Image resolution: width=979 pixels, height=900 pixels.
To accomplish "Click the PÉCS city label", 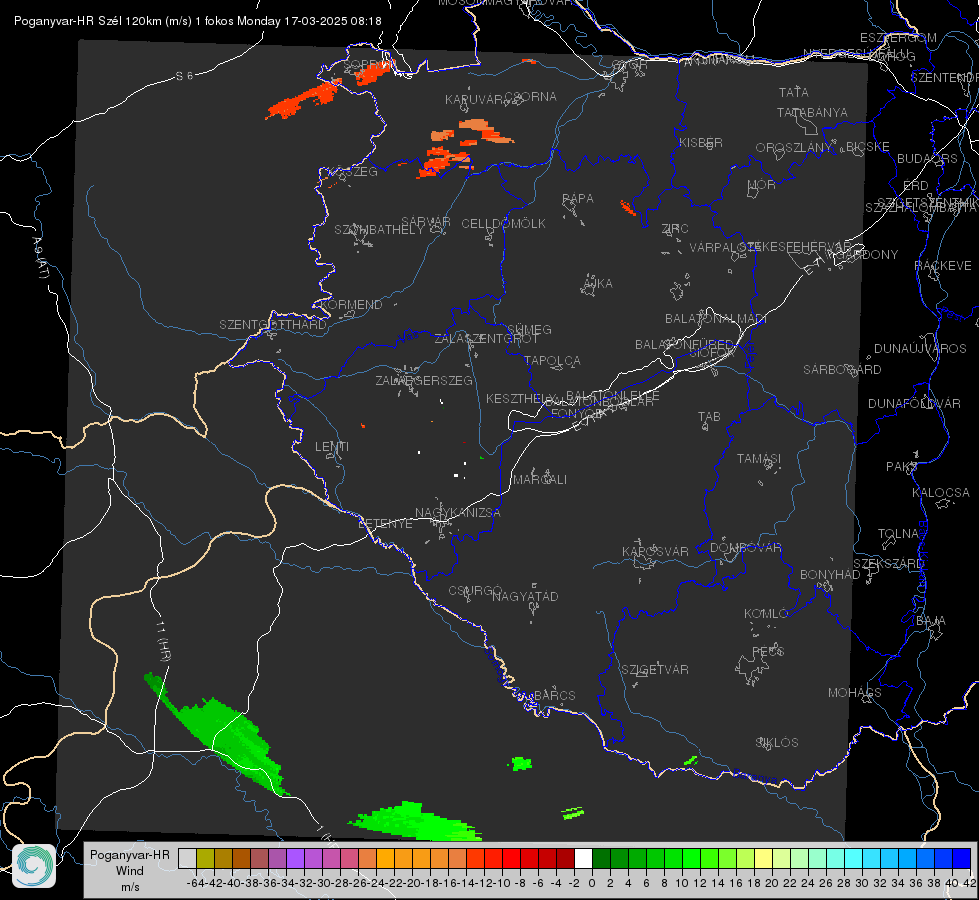I will pos(767,651).
